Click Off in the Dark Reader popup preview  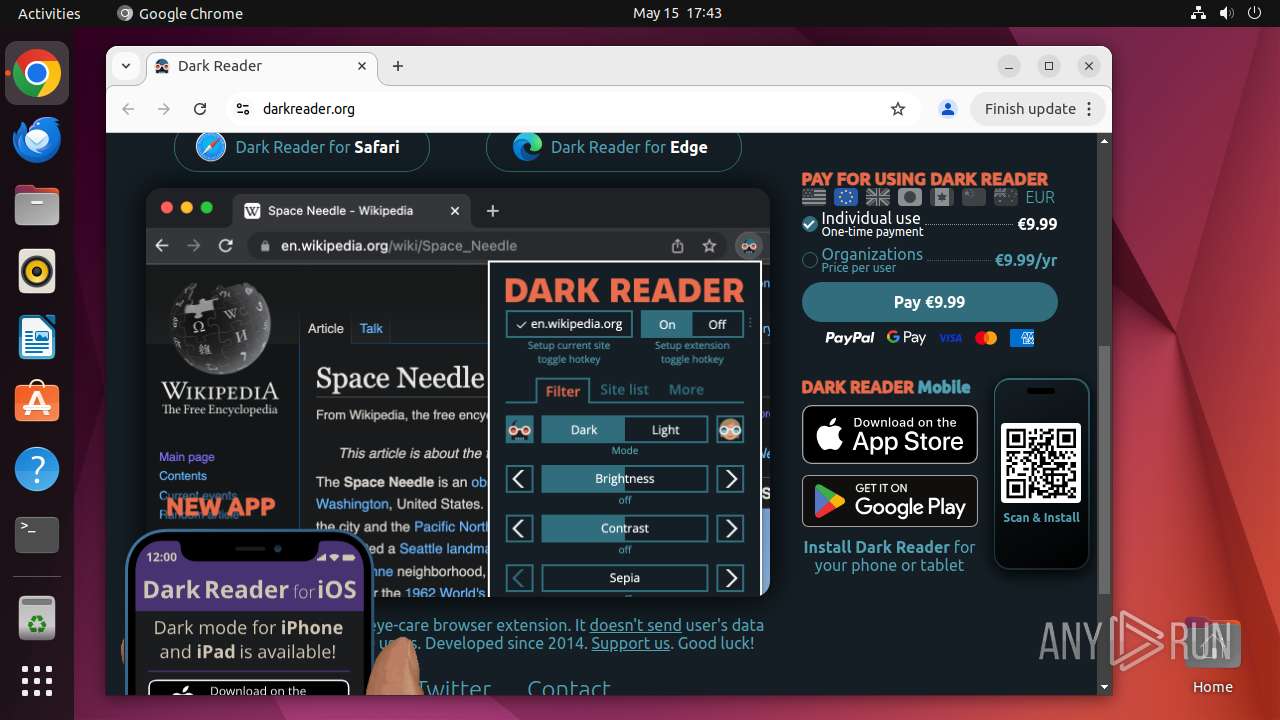pos(717,324)
